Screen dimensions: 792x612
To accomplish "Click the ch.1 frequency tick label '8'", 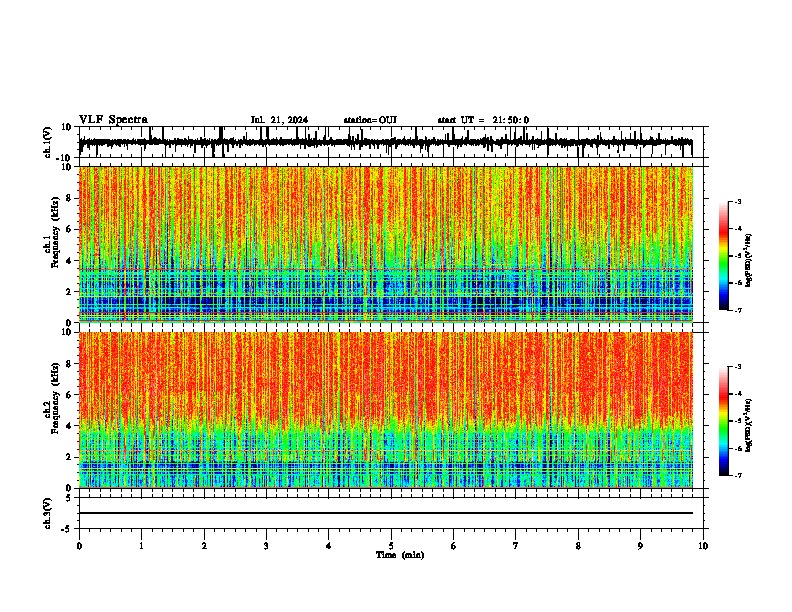I will tap(69, 198).
